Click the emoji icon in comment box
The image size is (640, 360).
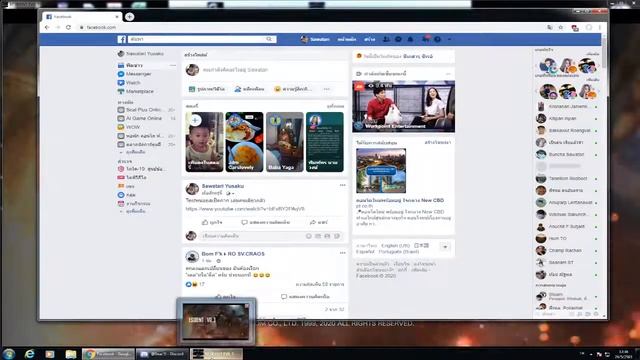pos(309,236)
